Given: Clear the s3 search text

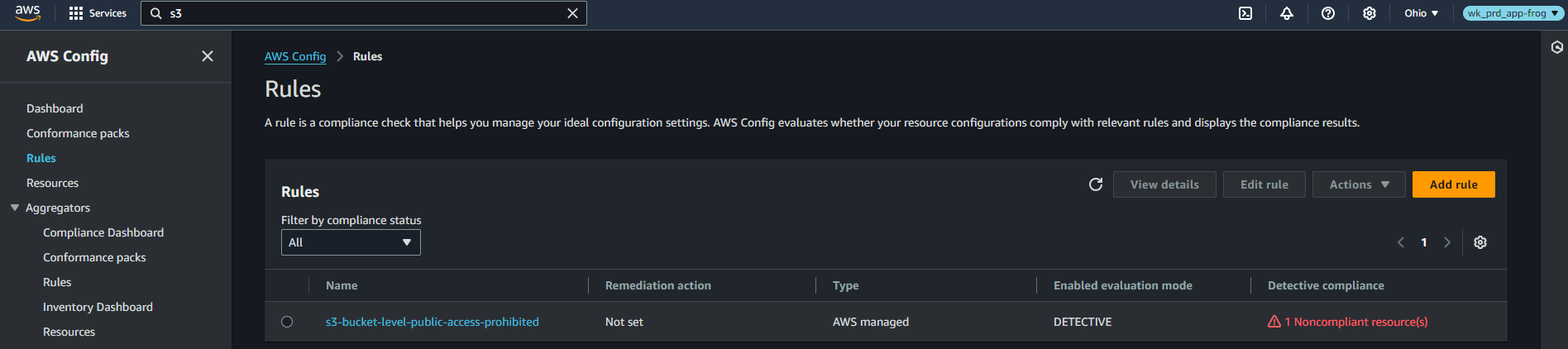Looking at the screenshot, I should click(x=572, y=13).
